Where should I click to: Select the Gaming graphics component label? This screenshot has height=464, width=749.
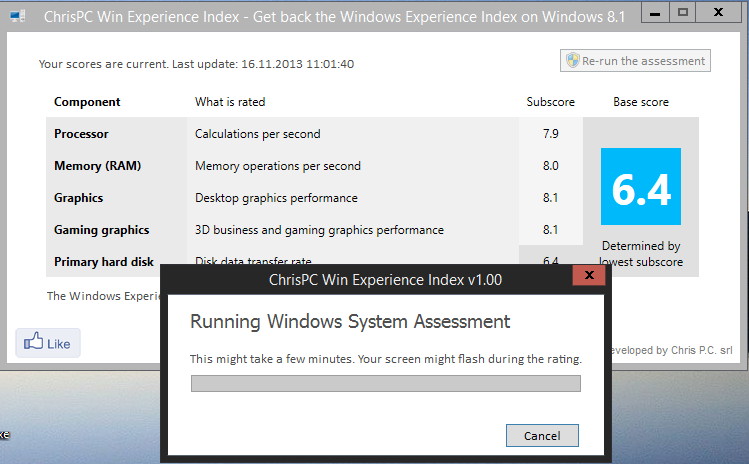102,230
